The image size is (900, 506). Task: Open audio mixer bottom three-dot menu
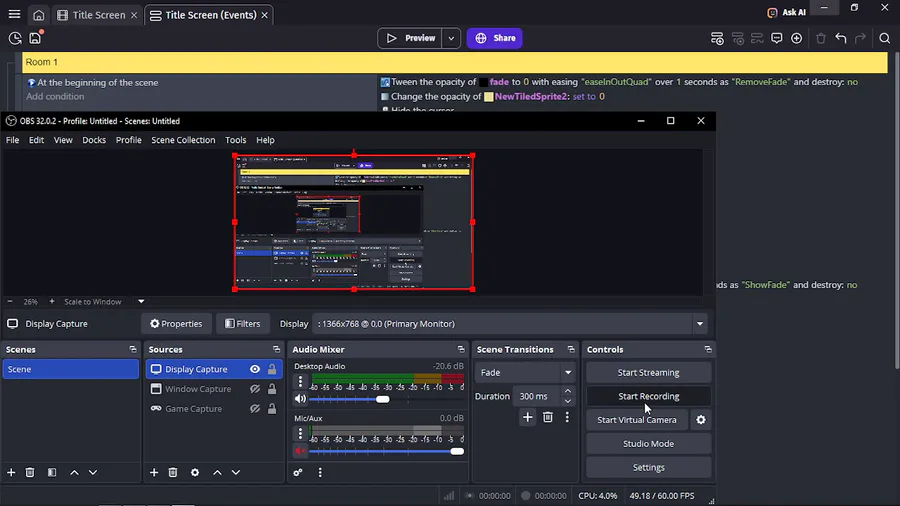[x=320, y=472]
